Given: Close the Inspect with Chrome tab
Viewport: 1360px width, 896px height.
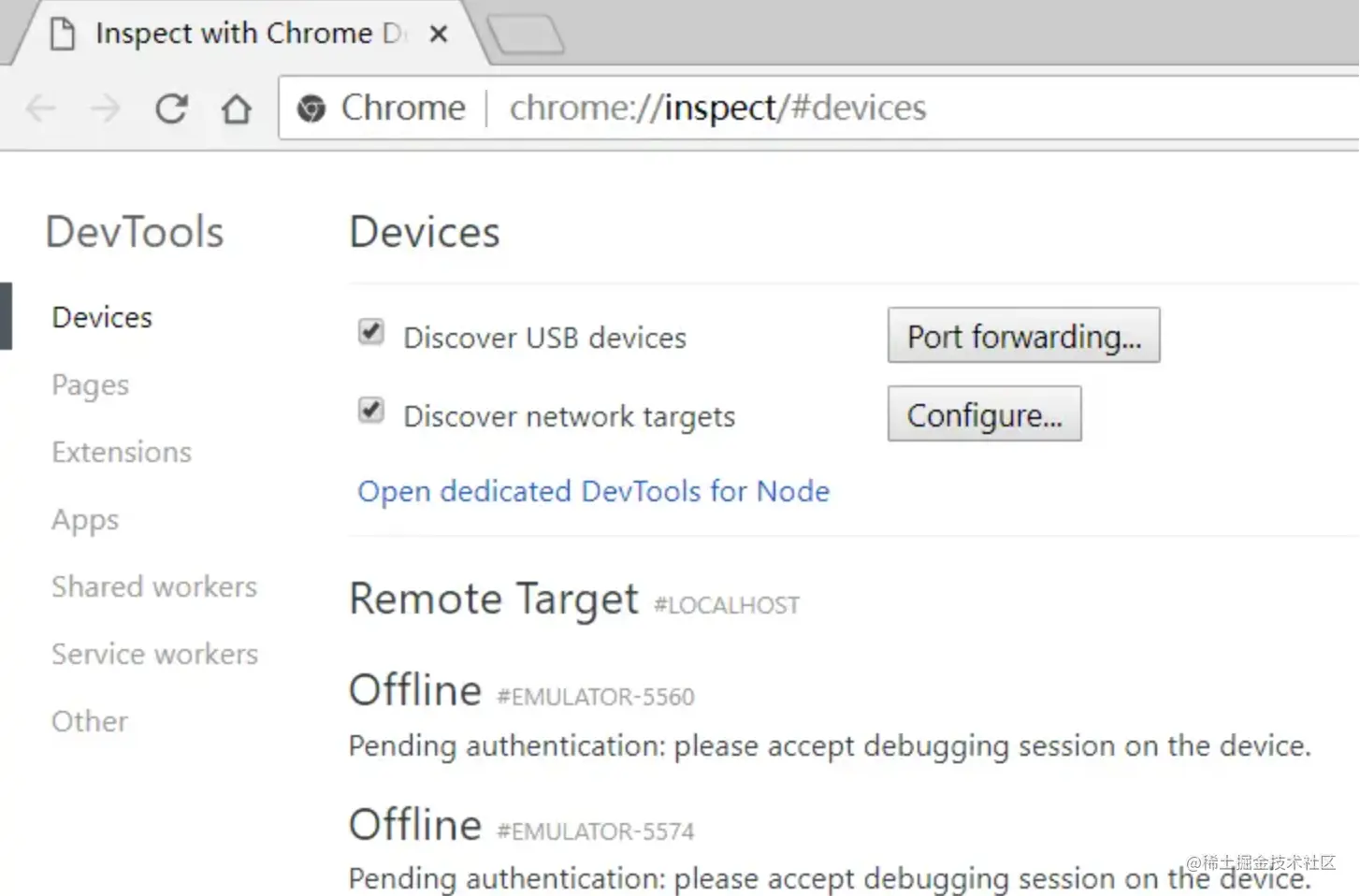Looking at the screenshot, I should tap(438, 35).
